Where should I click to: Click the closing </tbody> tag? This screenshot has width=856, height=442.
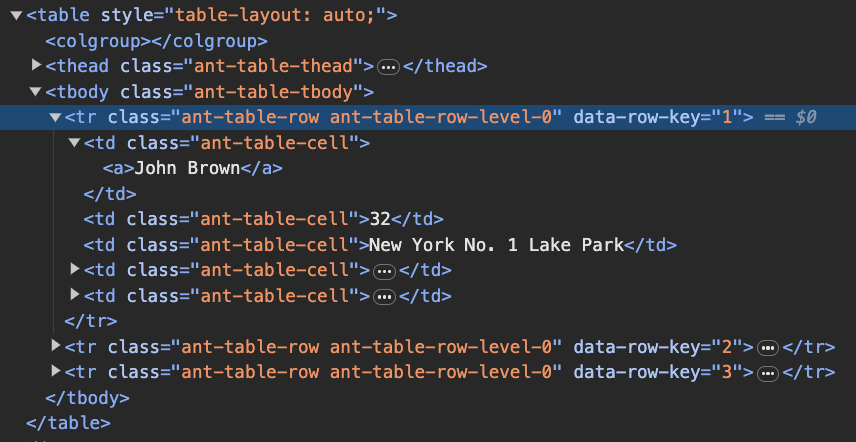(x=87, y=398)
